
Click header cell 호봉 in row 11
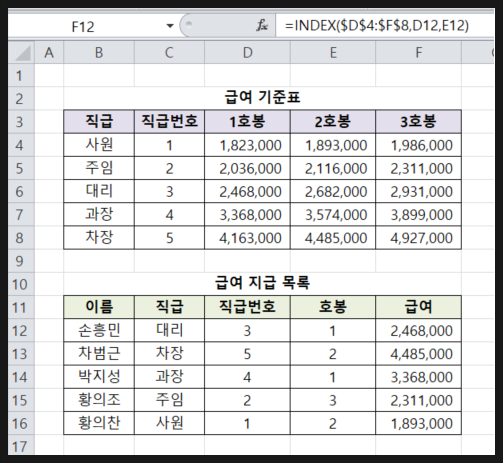click(x=333, y=307)
